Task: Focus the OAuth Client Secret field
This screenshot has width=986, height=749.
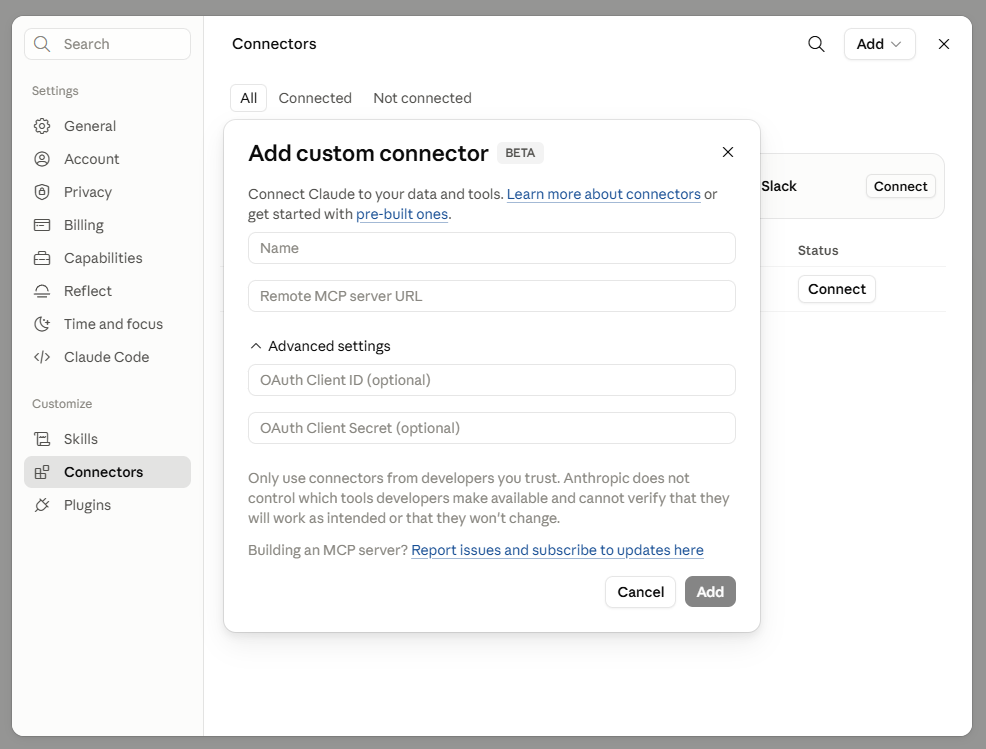Action: (492, 428)
